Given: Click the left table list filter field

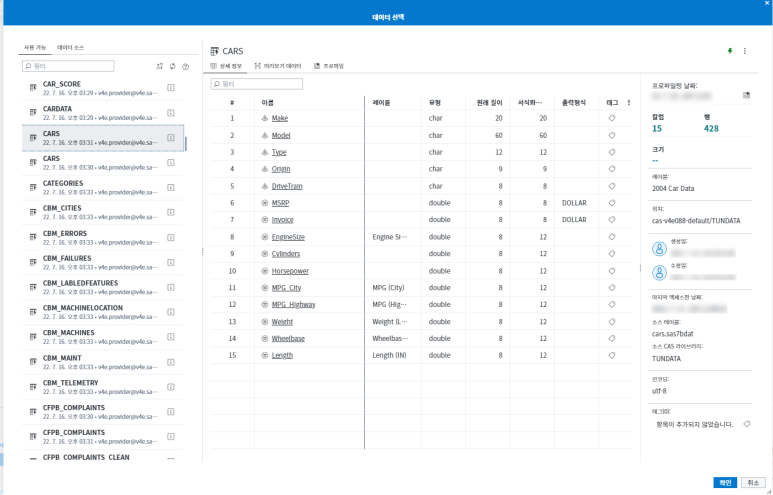Looking at the screenshot, I should [68, 66].
